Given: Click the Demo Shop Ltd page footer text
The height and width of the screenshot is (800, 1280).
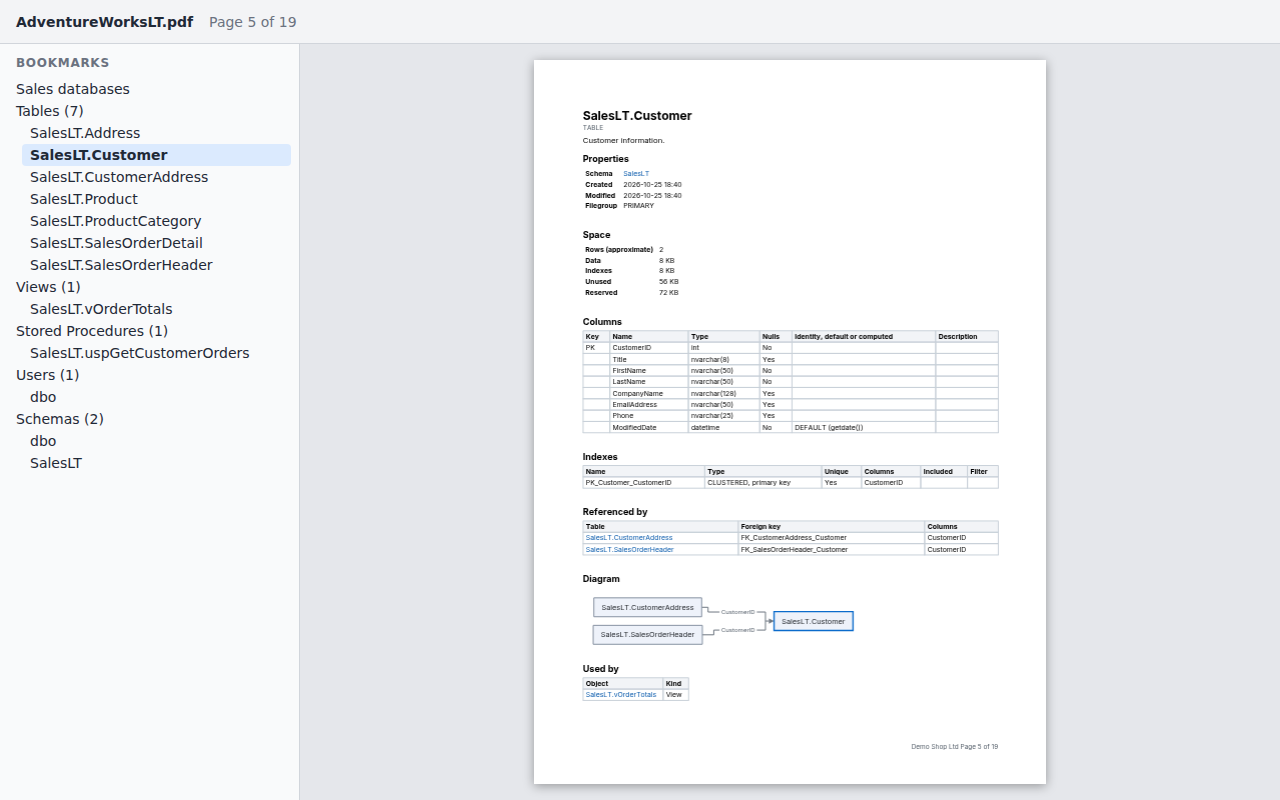Looking at the screenshot, I should [955, 747].
